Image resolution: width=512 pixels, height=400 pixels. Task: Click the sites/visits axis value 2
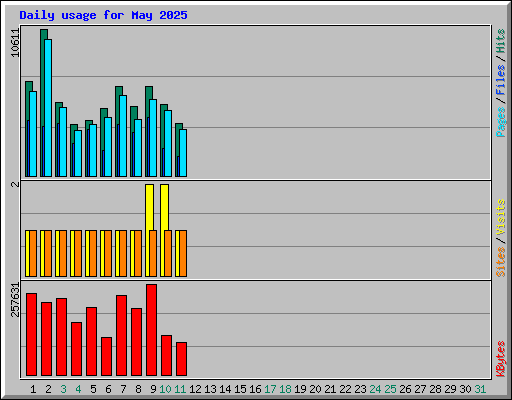pyautogui.click(x=15, y=184)
